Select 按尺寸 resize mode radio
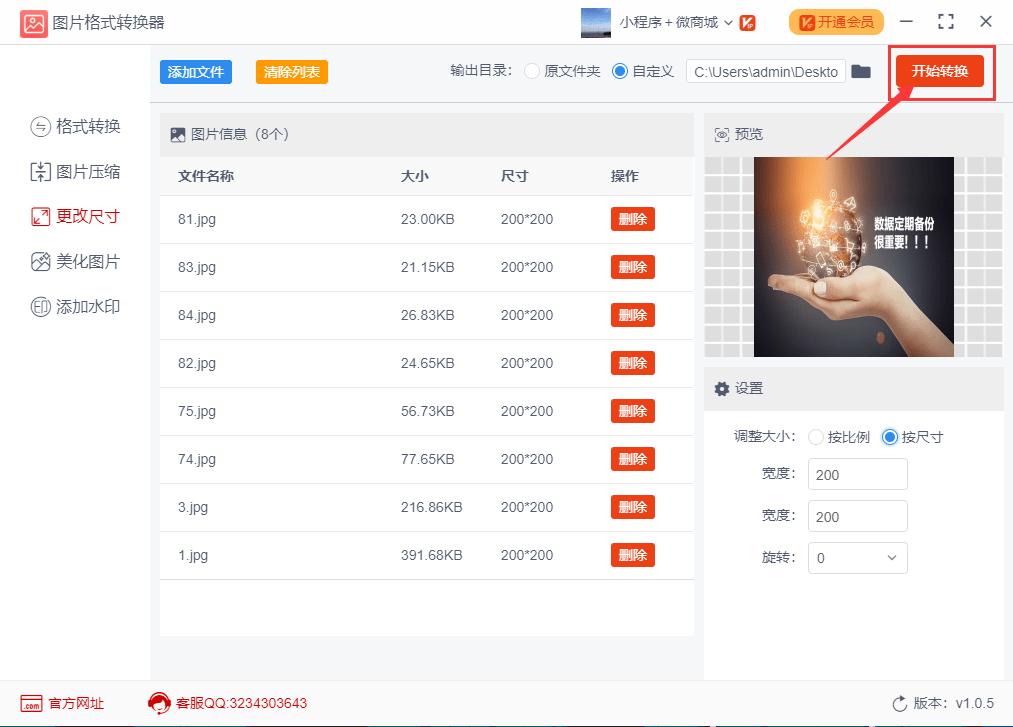Screen dimensions: 1013x727 (890, 437)
